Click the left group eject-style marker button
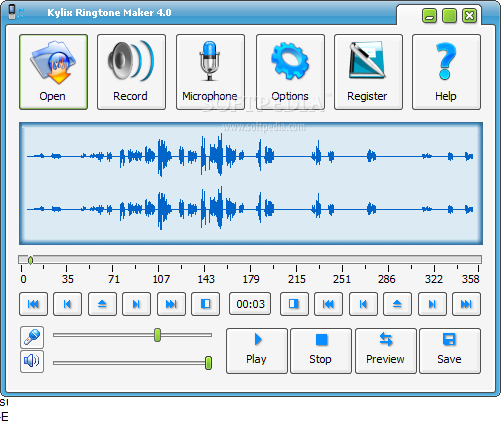This screenshot has height=424, width=501. tap(102, 304)
